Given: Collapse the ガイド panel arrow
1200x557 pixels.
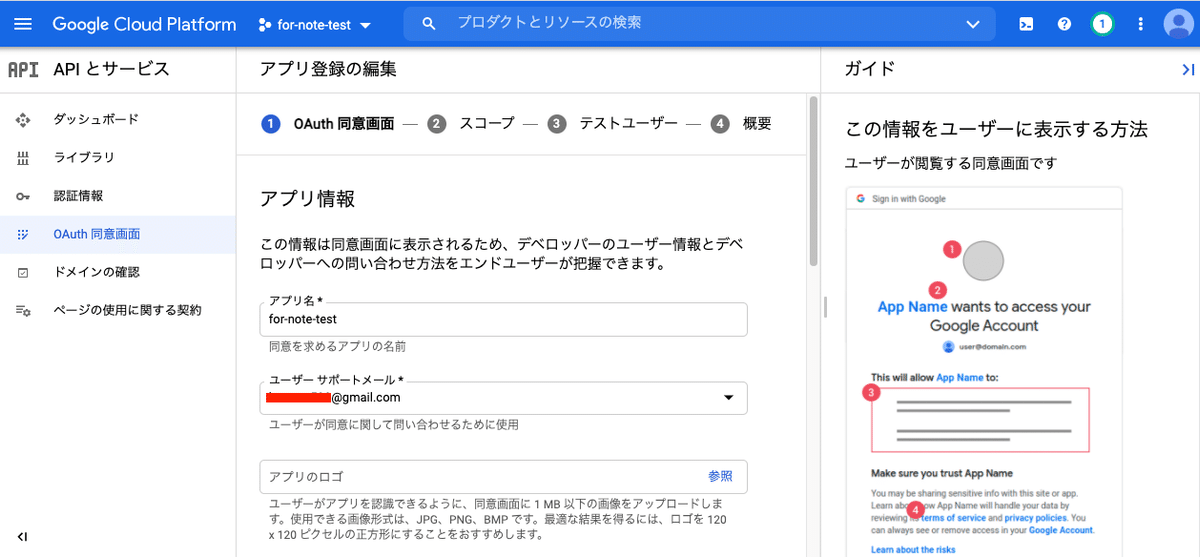Looking at the screenshot, I should [1188, 69].
